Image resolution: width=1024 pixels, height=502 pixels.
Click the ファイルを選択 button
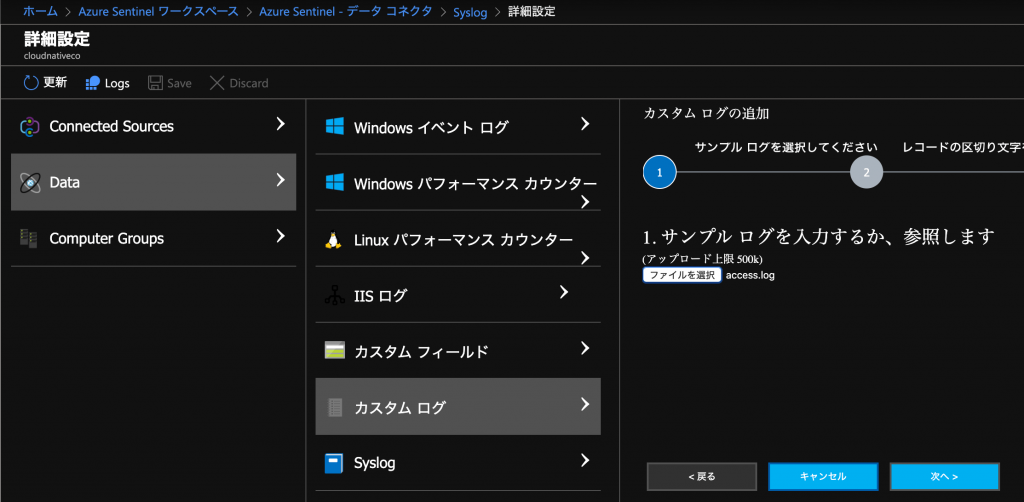click(x=682, y=275)
